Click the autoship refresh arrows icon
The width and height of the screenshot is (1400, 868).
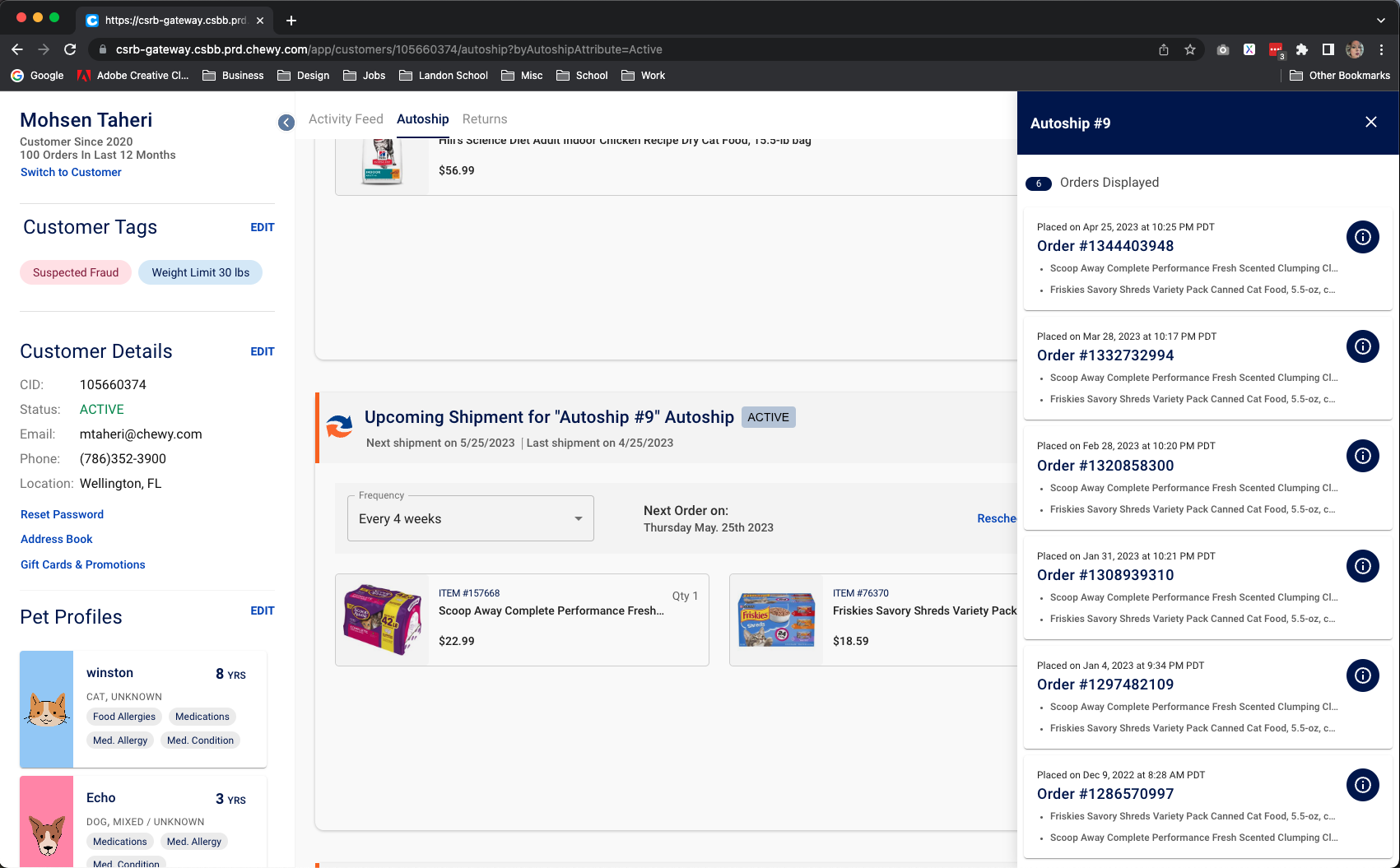[340, 426]
